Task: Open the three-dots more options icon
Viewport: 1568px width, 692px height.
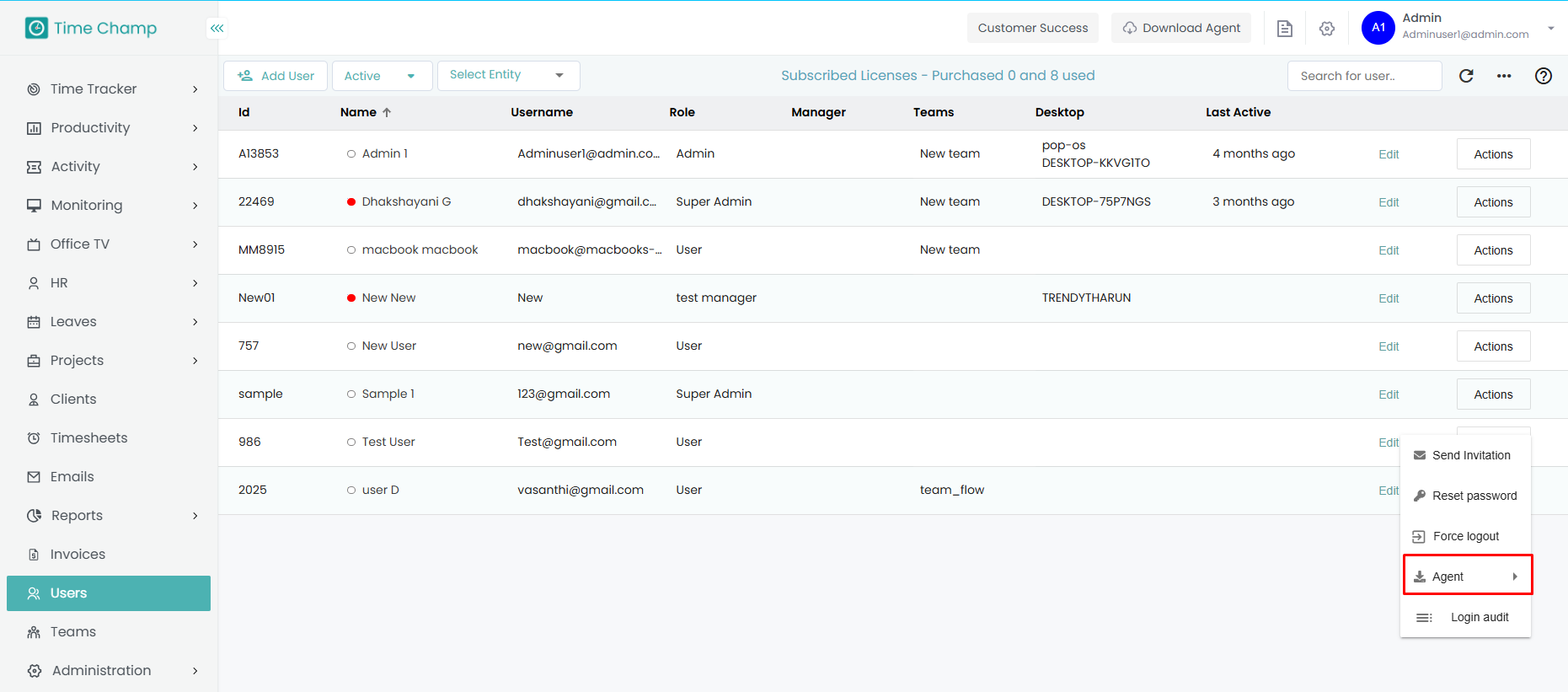Action: [x=1504, y=76]
